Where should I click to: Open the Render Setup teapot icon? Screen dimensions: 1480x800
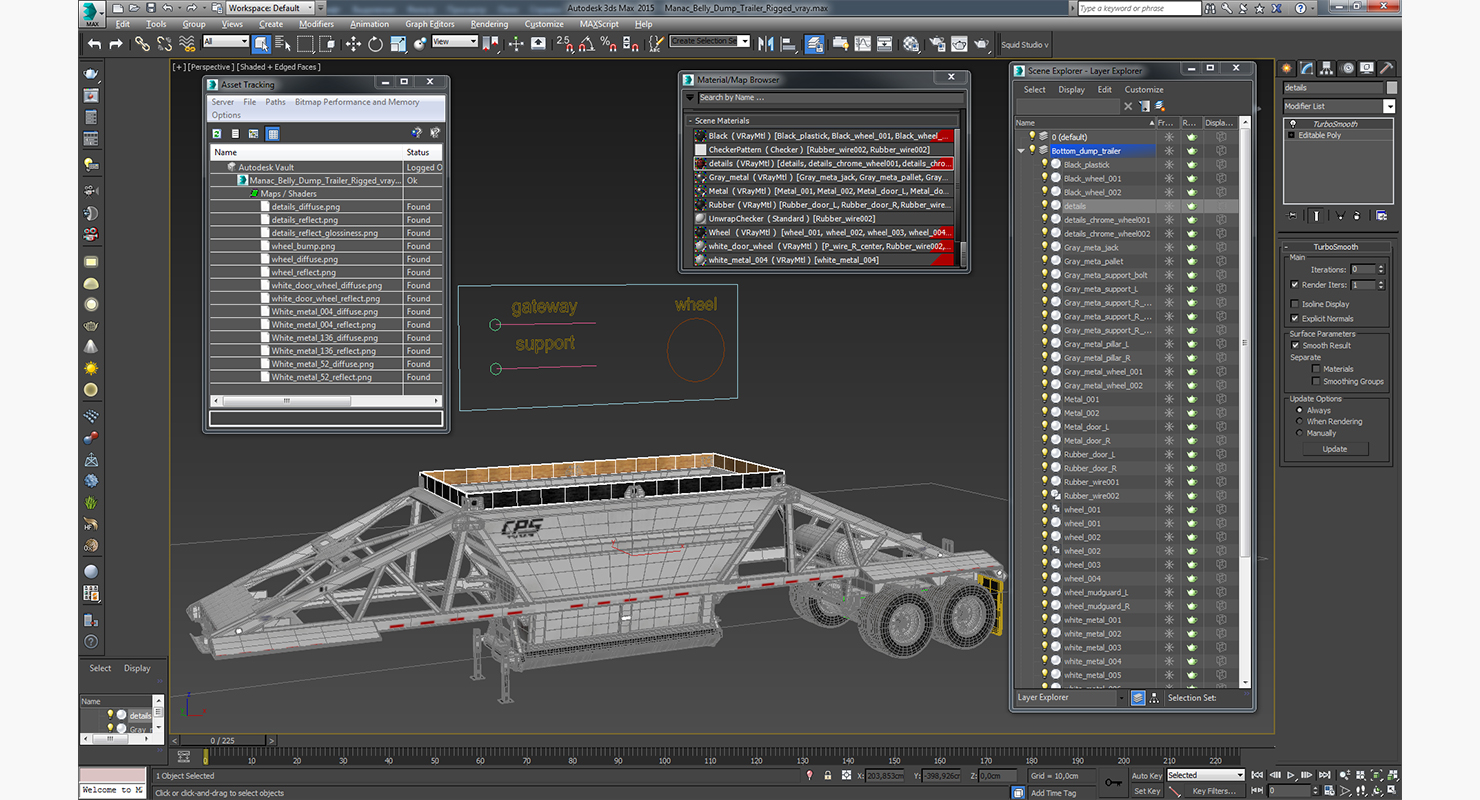(x=937, y=44)
